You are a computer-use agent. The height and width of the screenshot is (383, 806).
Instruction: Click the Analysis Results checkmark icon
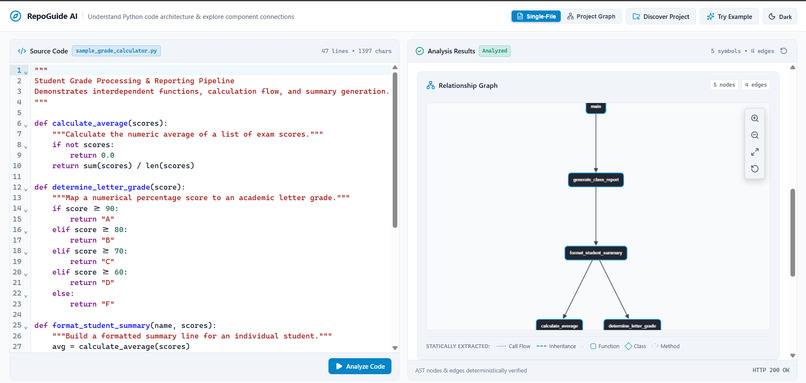pos(419,51)
